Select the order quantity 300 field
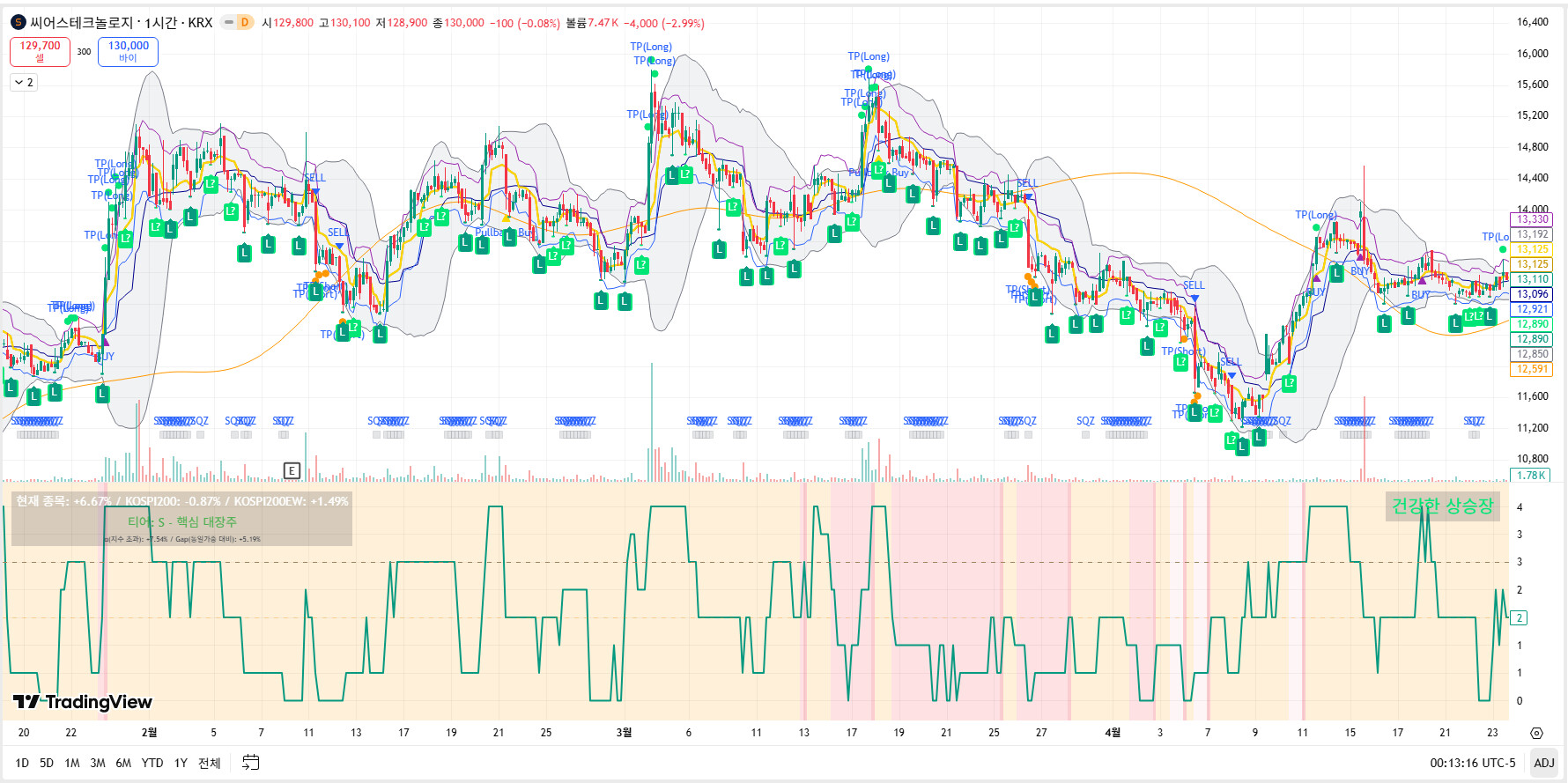 84,51
